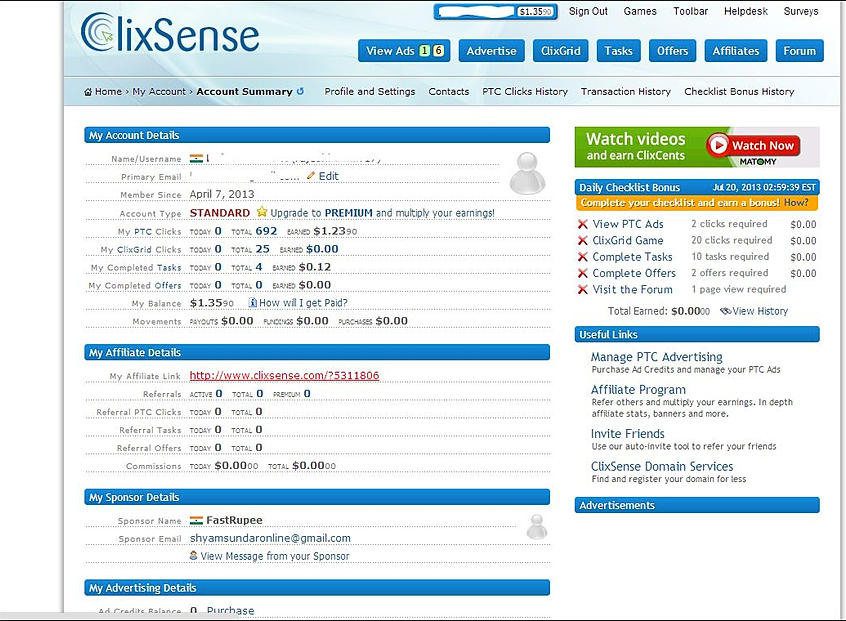The height and width of the screenshot is (621, 846).
Task: Open Complete Offers checklist item
Action: click(x=634, y=273)
